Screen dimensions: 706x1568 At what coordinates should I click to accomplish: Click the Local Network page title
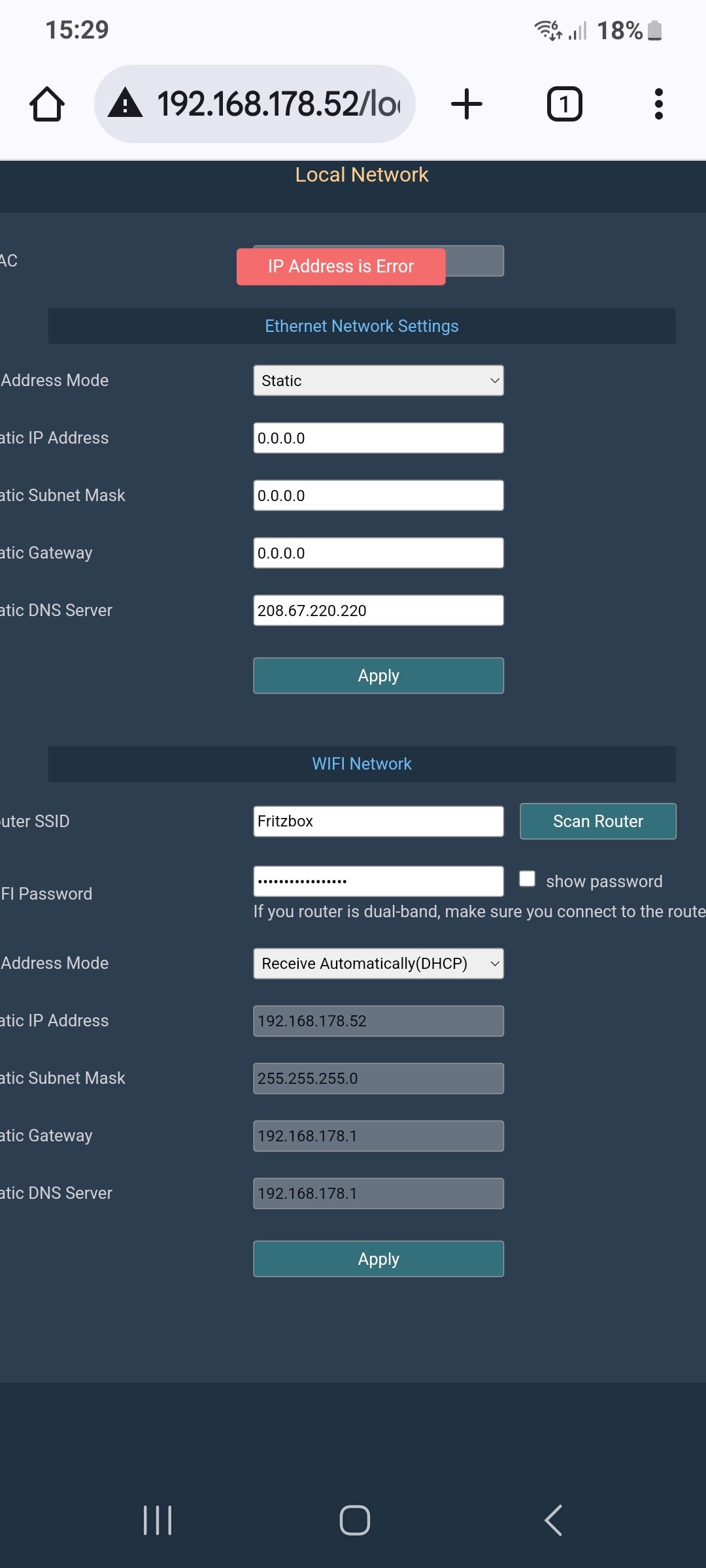(x=361, y=175)
